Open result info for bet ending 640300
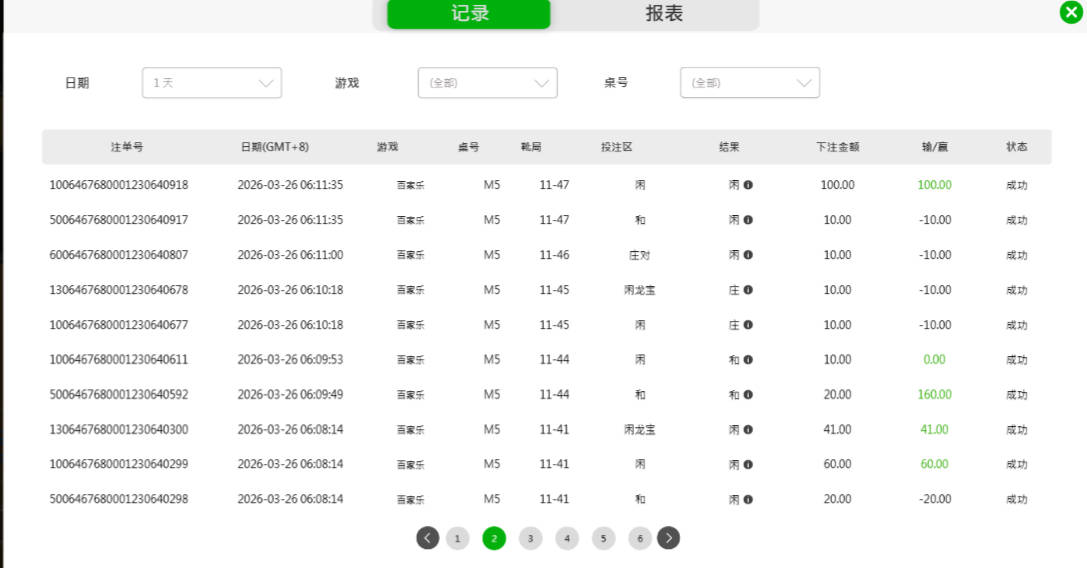1087x568 pixels. [x=748, y=430]
